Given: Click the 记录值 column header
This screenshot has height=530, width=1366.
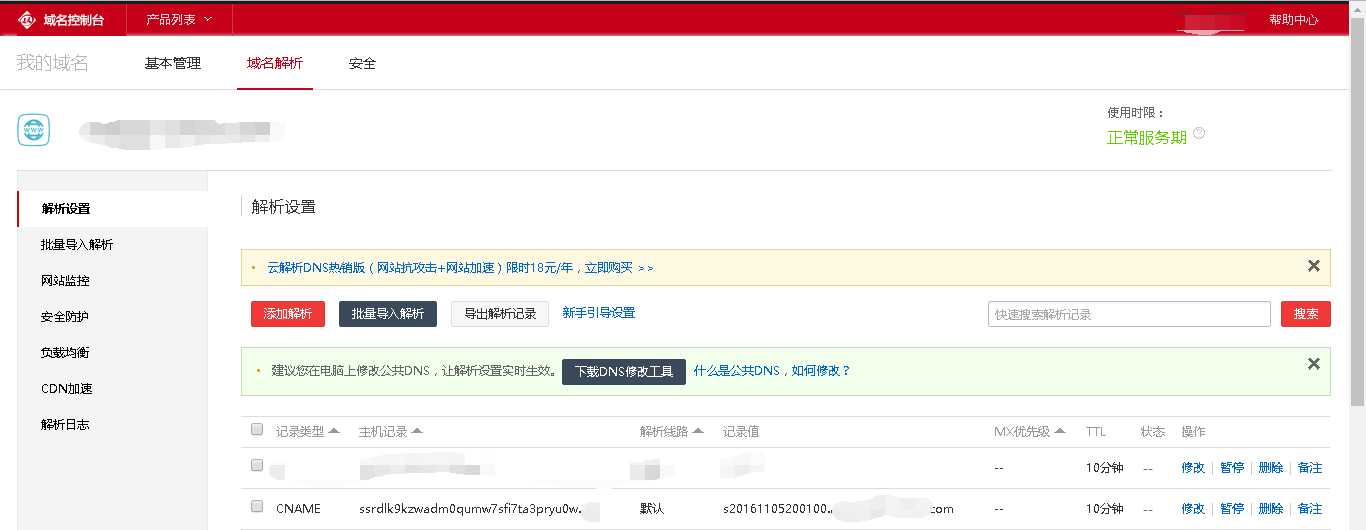Looking at the screenshot, I should pos(741,432).
